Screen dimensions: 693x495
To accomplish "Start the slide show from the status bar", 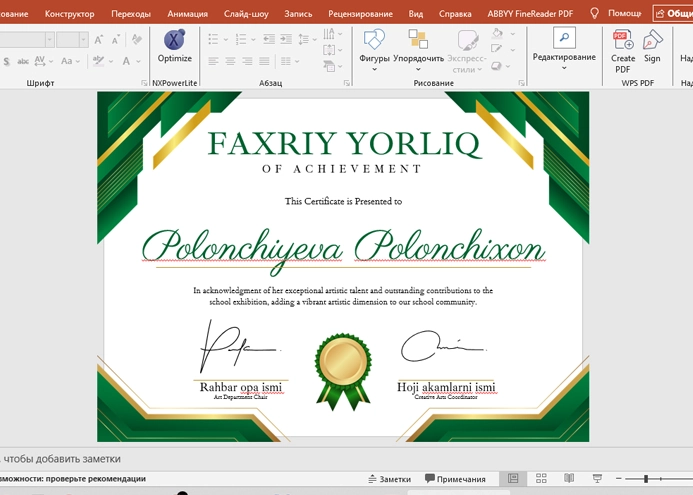I will pyautogui.click(x=597, y=478).
